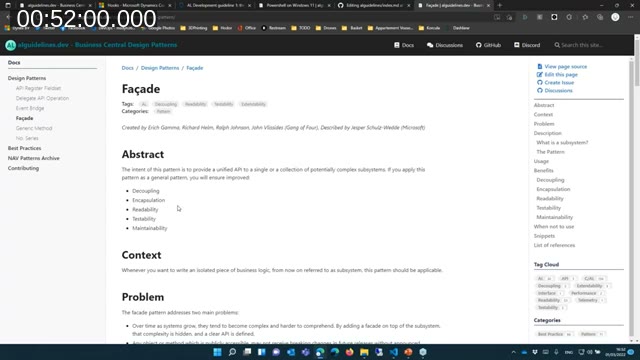Click the browser profile avatar icon
The image size is (640, 360).
(615, 17)
